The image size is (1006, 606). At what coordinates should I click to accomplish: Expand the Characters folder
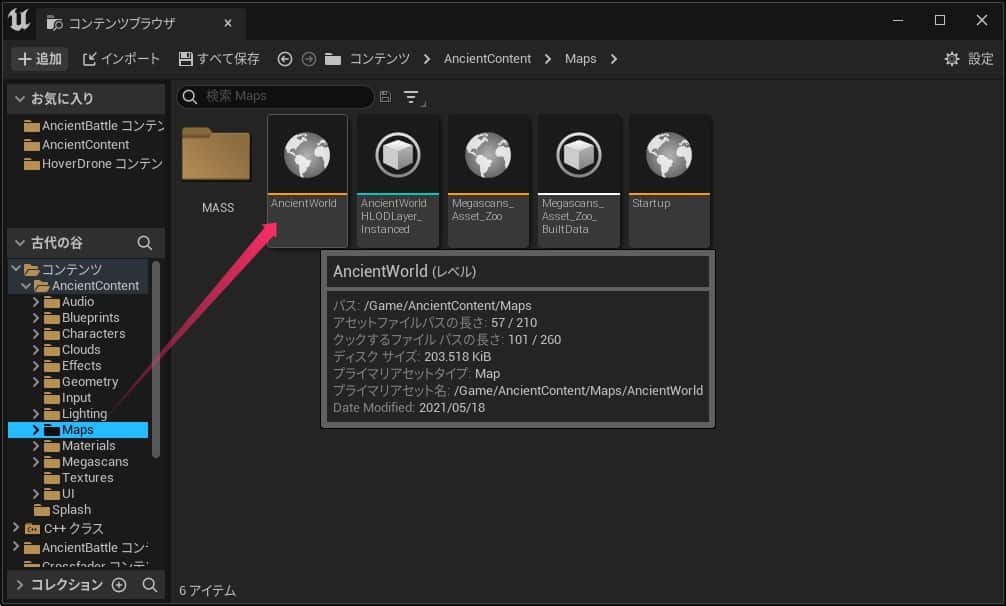[x=36, y=333]
